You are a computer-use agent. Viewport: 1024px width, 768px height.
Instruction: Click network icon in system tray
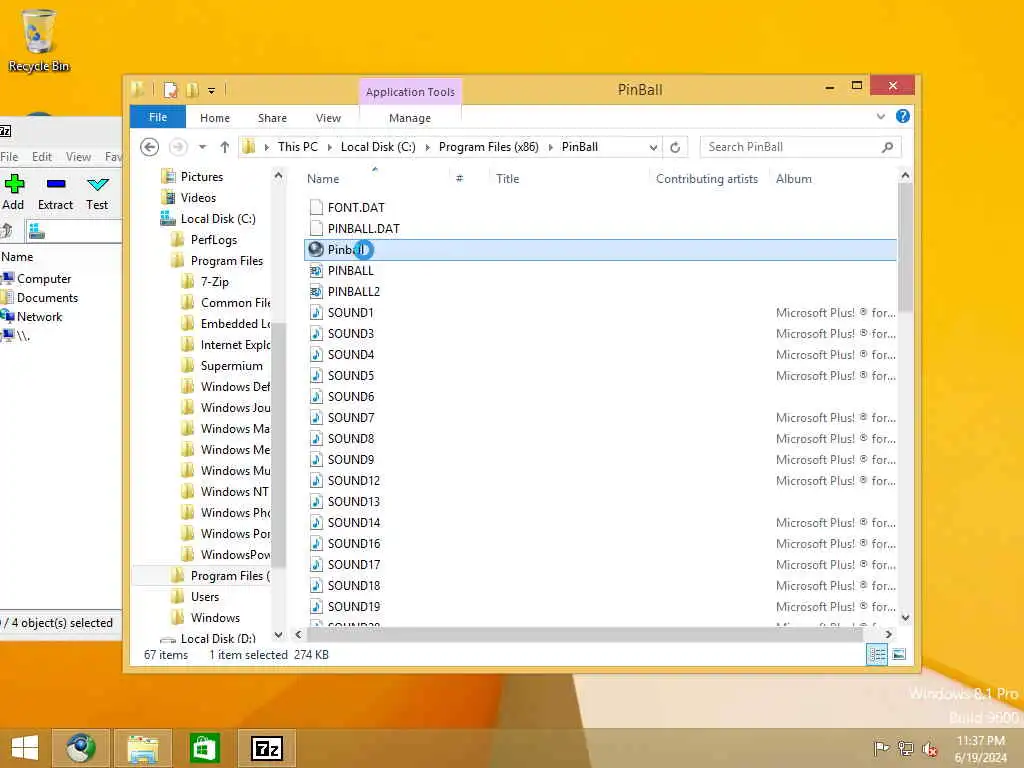coord(905,748)
